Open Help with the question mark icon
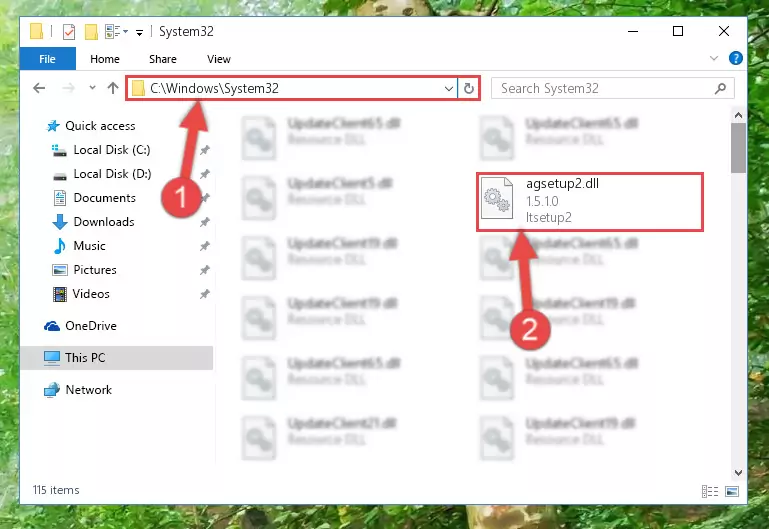Screen dimensions: 769x529 735,58
